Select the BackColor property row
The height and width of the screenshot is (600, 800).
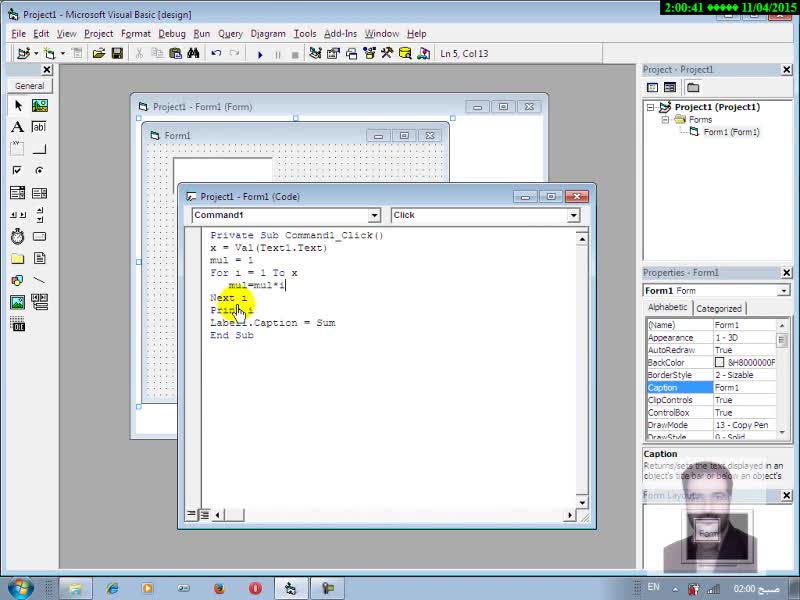[711, 362]
